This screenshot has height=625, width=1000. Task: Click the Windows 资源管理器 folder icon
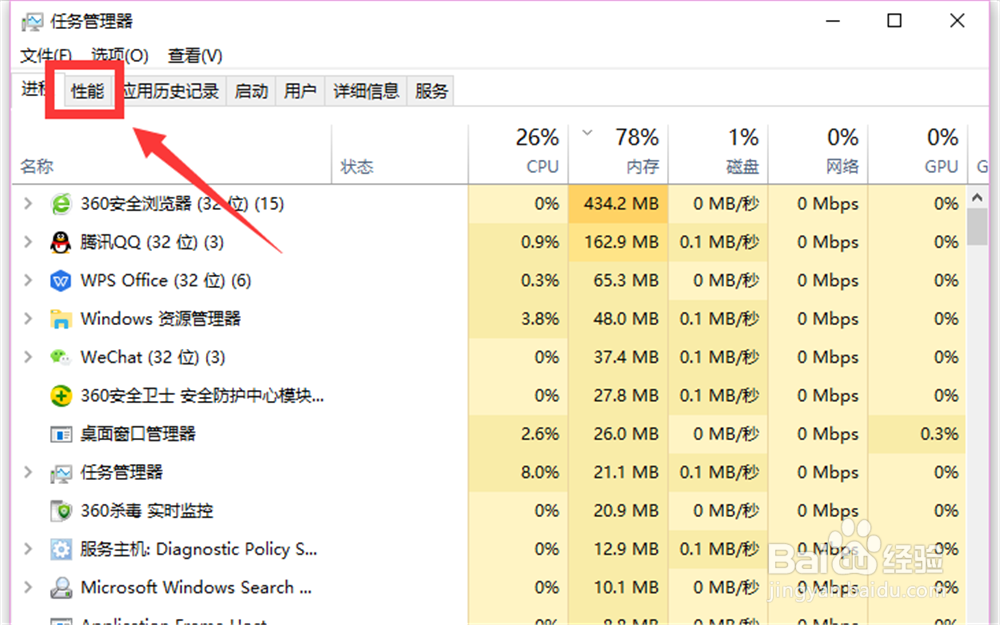point(61,319)
